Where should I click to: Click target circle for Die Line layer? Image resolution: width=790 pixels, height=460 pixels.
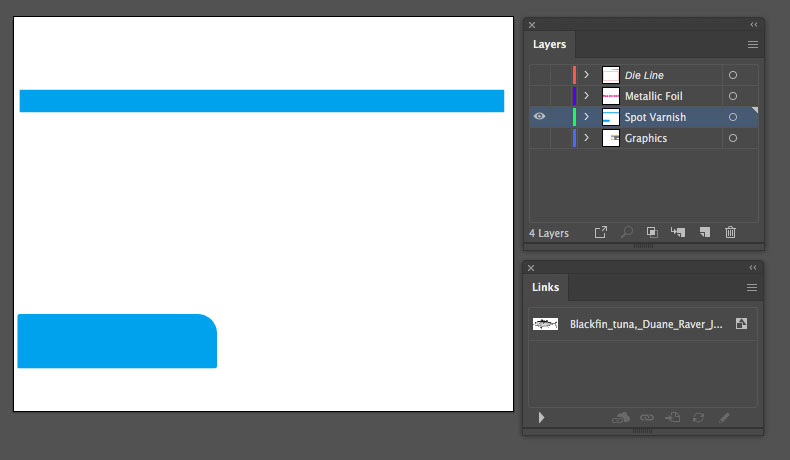pos(733,75)
